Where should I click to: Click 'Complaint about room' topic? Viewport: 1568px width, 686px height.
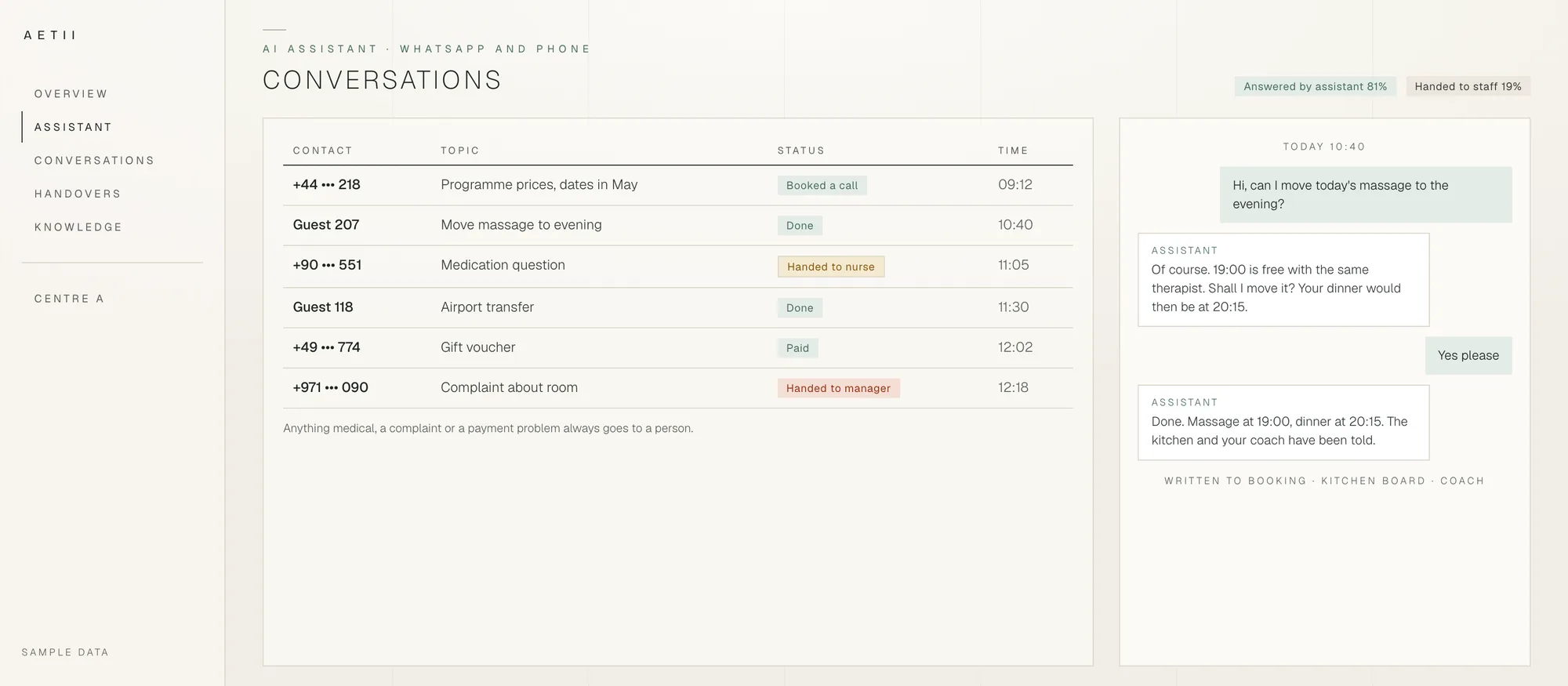509,387
